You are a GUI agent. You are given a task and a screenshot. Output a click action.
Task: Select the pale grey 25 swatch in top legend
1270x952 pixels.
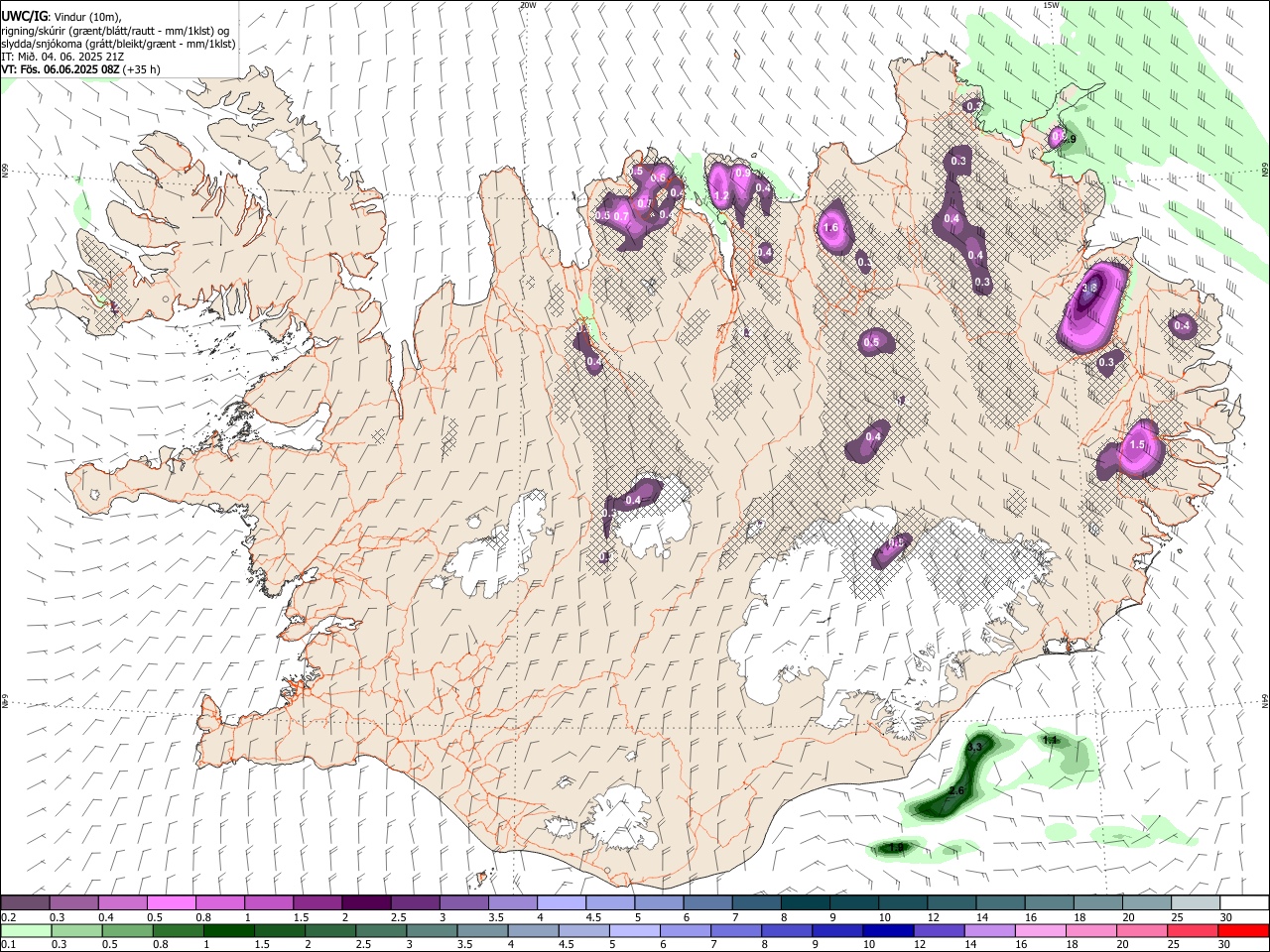[1195, 902]
